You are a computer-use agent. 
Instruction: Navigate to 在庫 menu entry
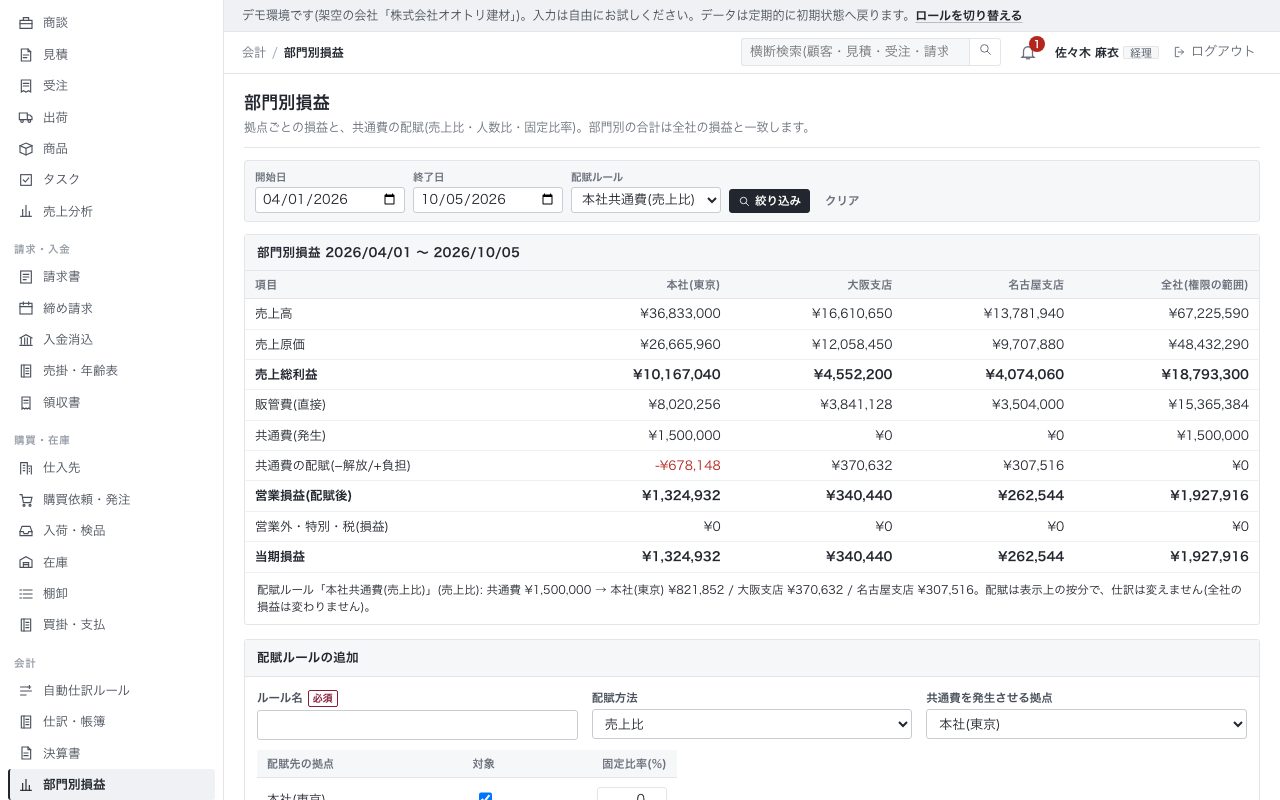coord(111,562)
